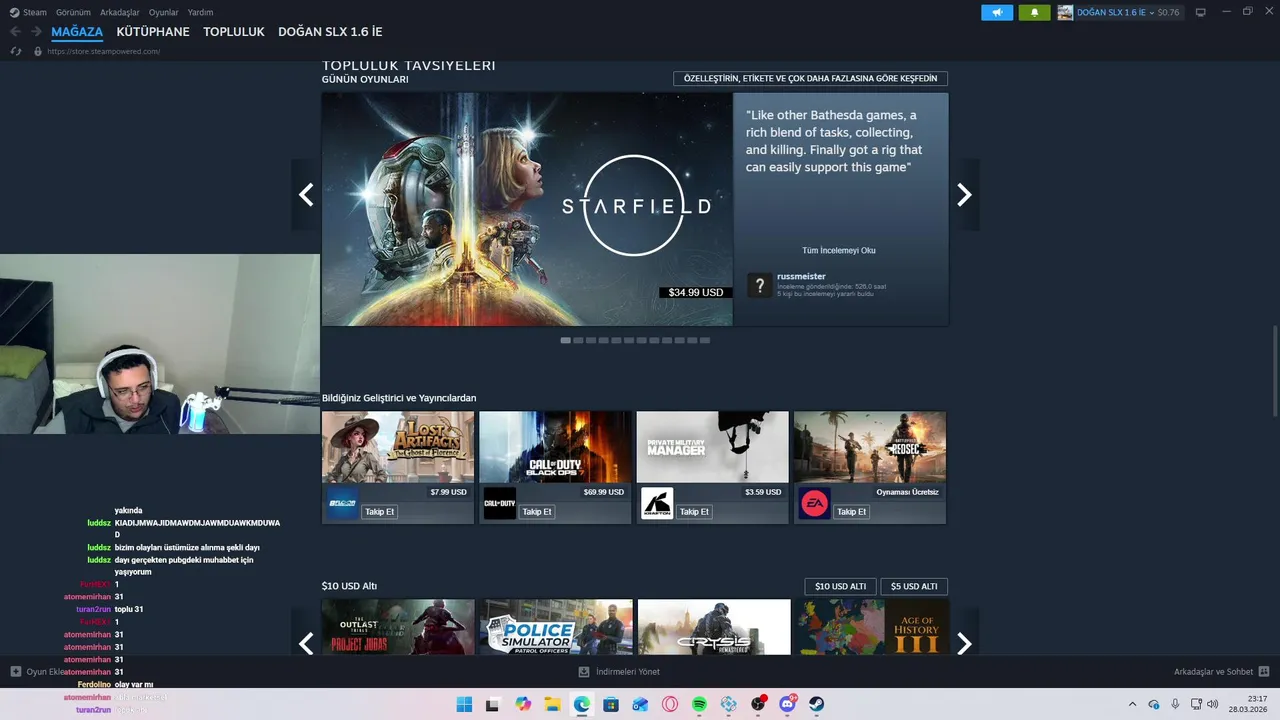Click the publisher logo under Lost Artifacts
Viewport: 1280px width, 720px height.
(x=342, y=503)
